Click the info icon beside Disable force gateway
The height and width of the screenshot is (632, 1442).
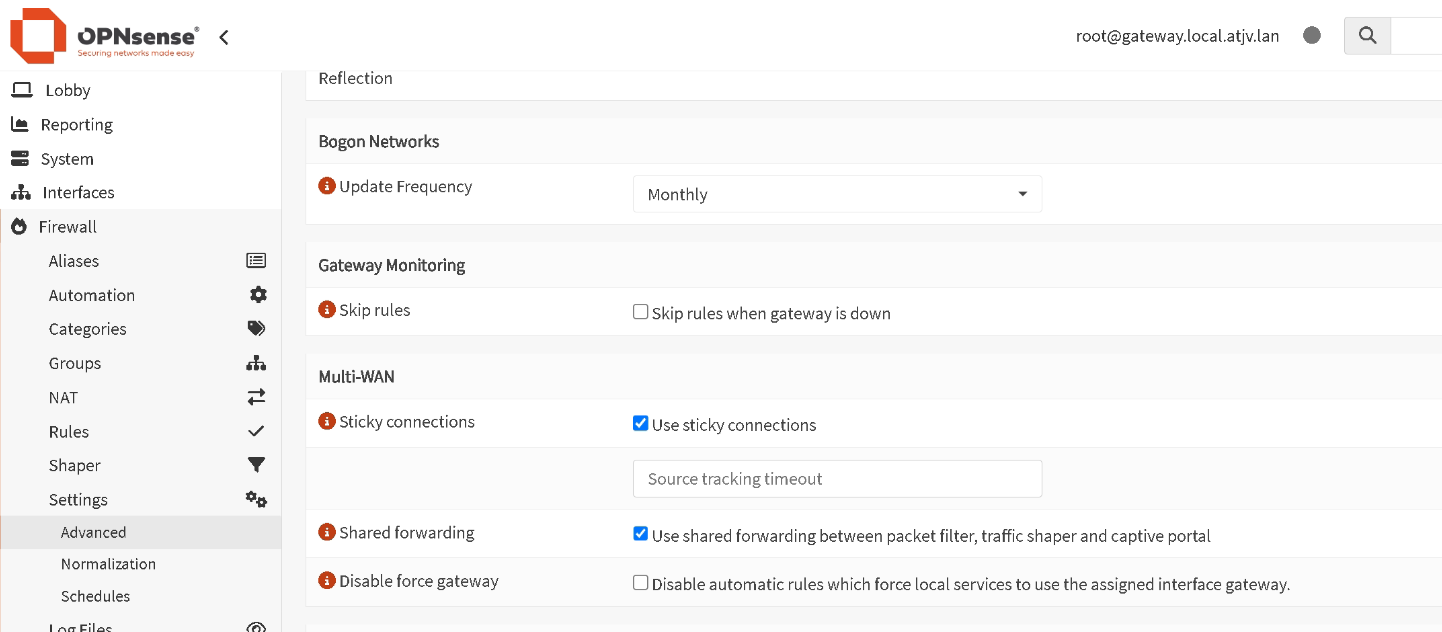[326, 581]
